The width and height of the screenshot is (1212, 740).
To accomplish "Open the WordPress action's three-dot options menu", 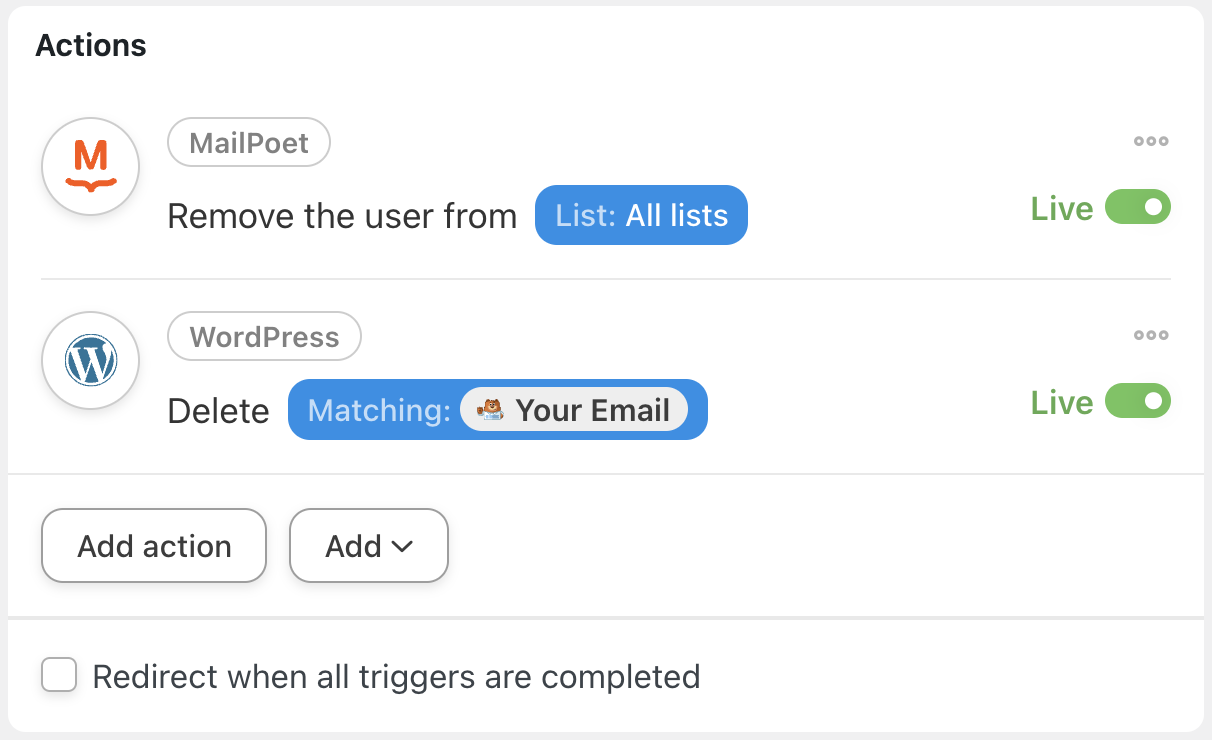I will coord(1151,335).
